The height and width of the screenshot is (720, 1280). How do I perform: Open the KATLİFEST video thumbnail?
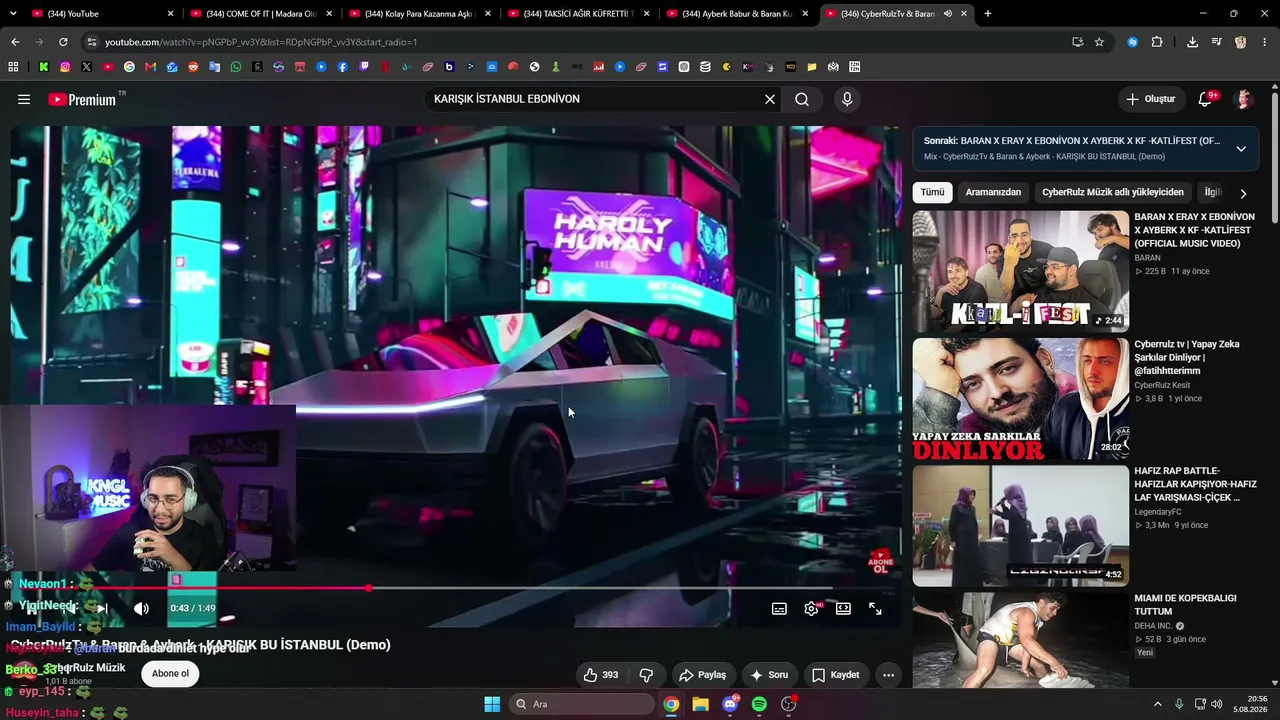point(1020,271)
